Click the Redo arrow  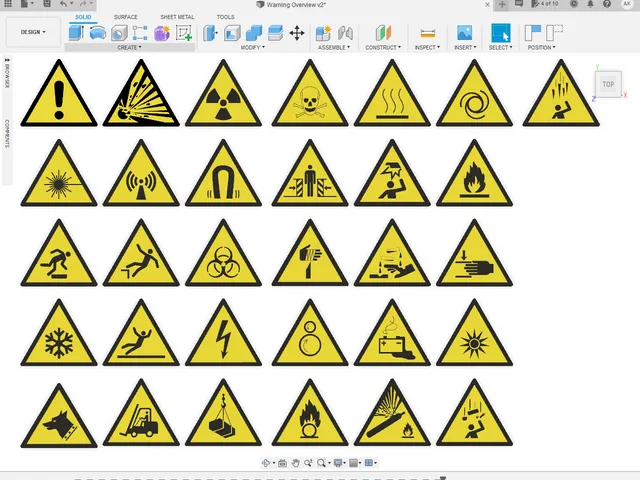pyautogui.click(x=83, y=4)
